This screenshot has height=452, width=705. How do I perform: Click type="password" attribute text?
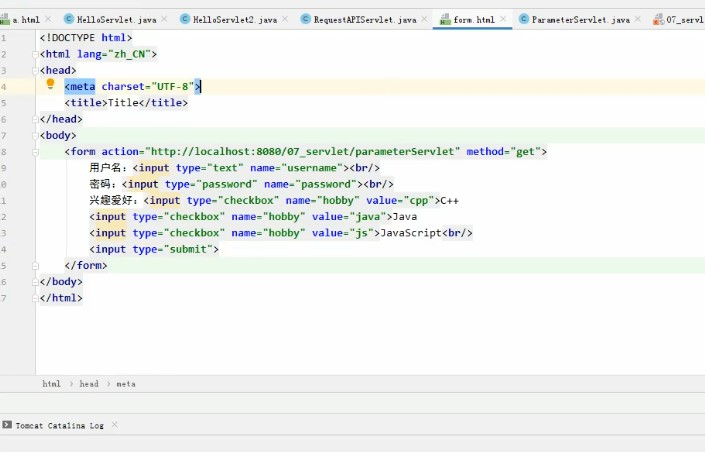(211, 184)
